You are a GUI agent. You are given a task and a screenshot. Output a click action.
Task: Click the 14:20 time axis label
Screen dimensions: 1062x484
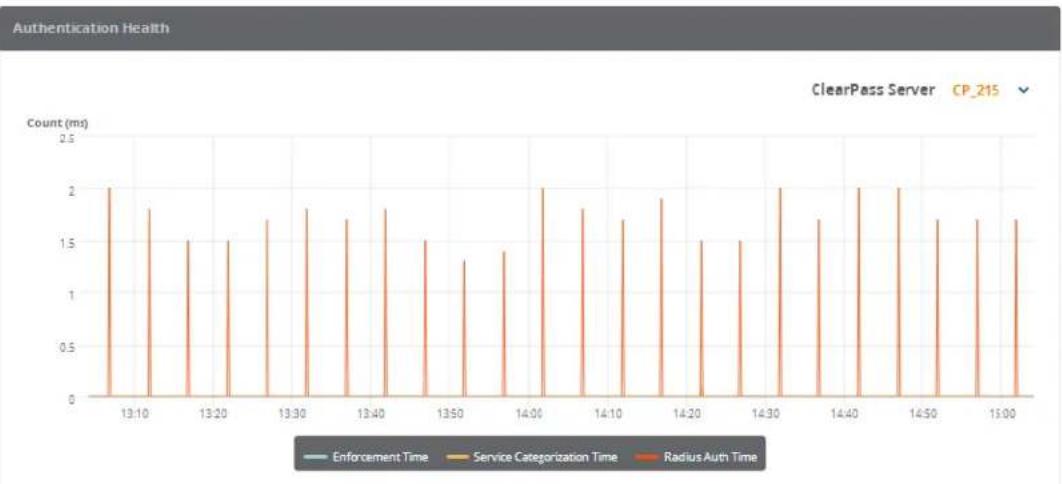pos(686,412)
